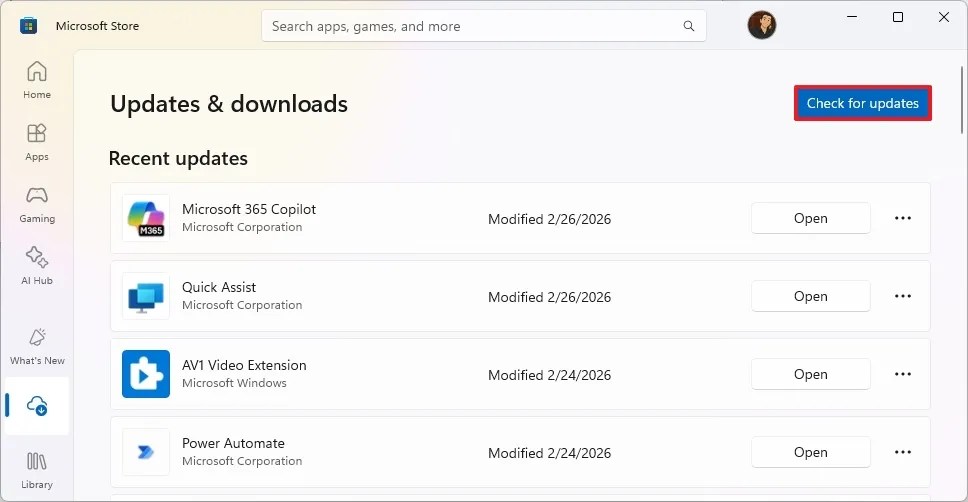
Task: Click the Microsoft Windows publisher text
Action: 234,383
